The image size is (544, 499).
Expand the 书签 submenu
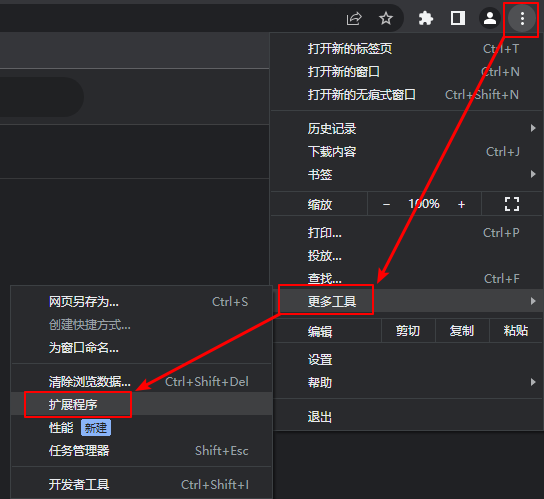[407, 174]
